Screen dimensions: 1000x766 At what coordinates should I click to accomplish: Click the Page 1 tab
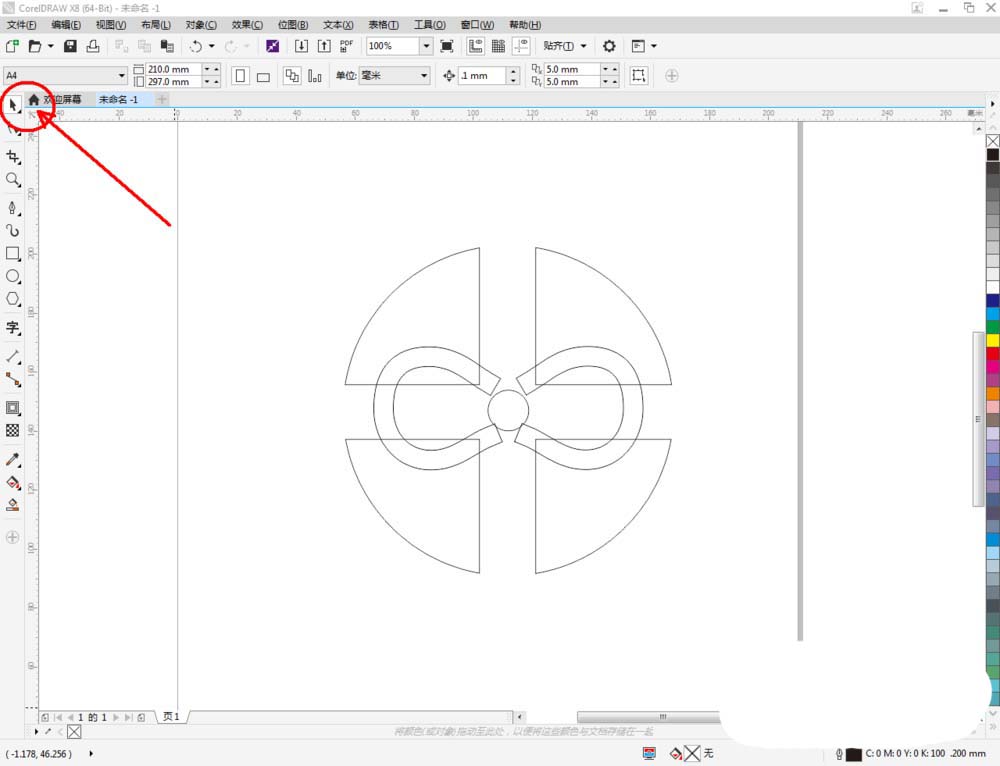pyautogui.click(x=171, y=717)
